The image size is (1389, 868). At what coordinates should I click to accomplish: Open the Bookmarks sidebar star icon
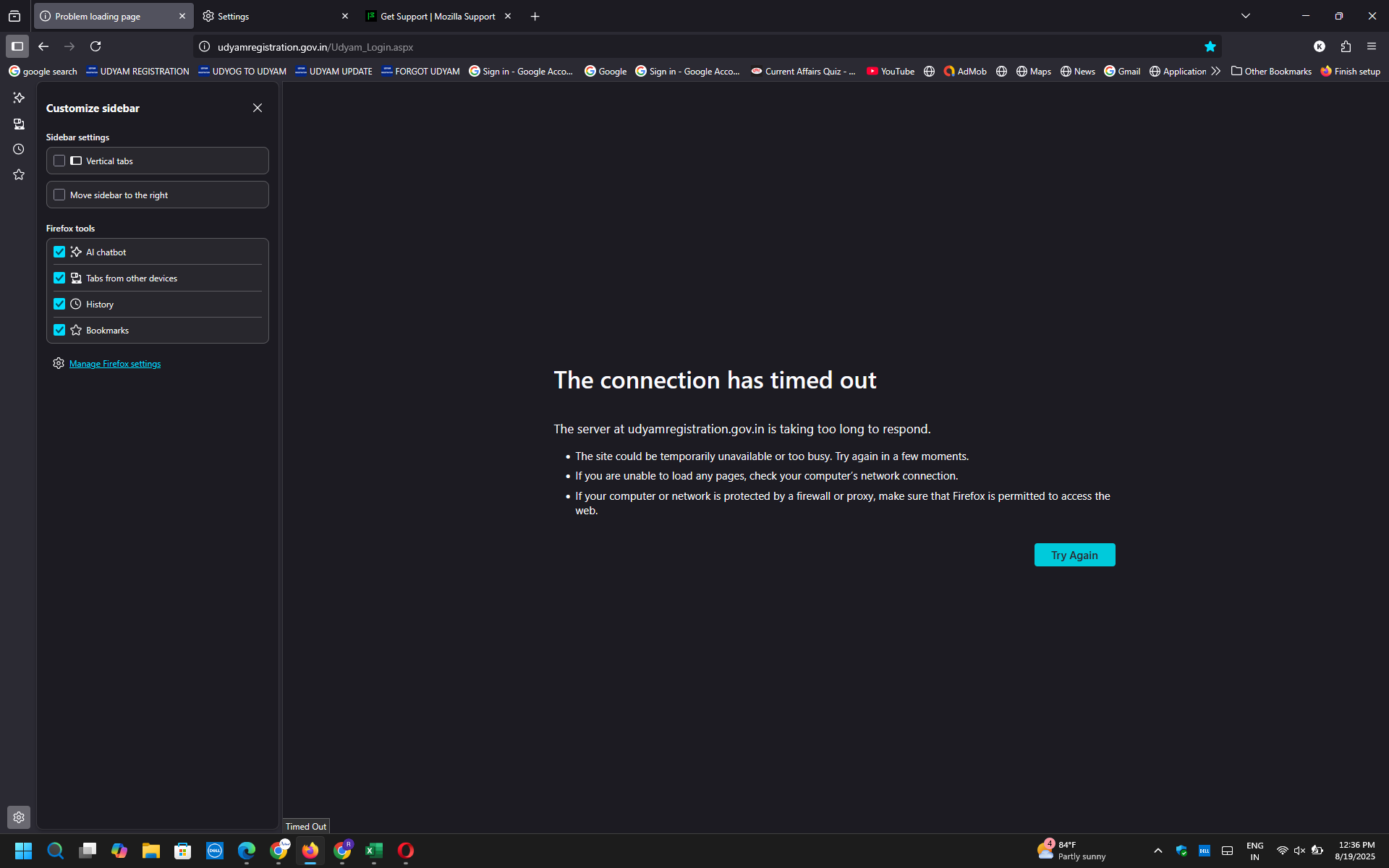coord(19,174)
